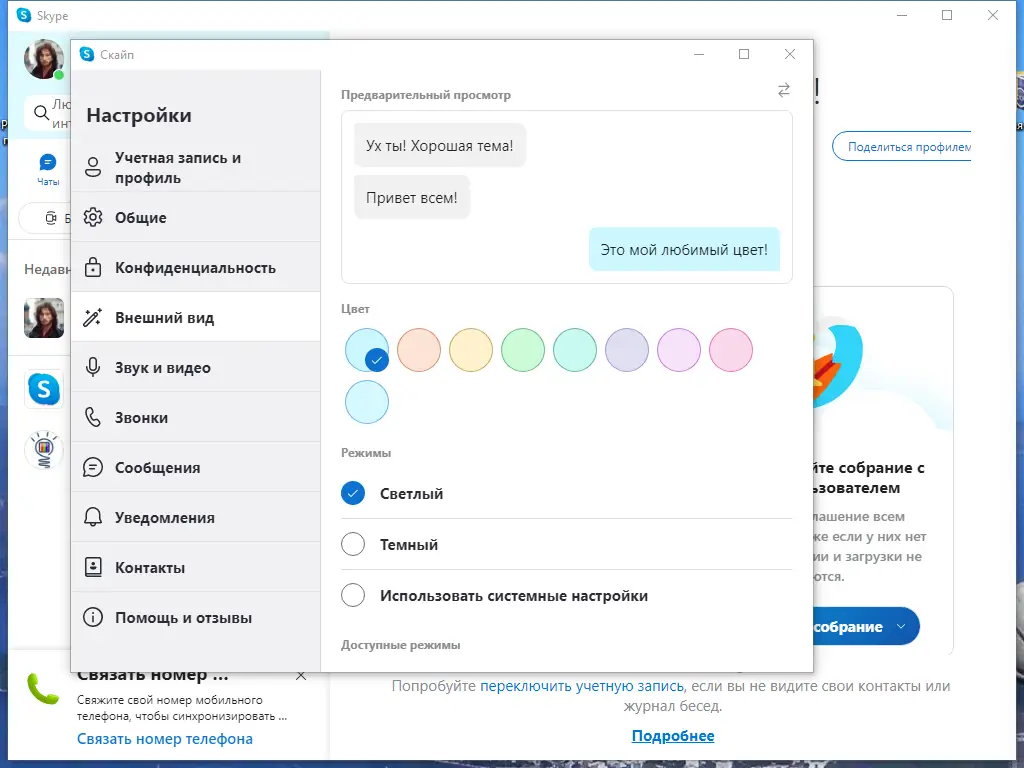
Task: Select Appearance section (Внешний вид)
Action: [x=195, y=317]
